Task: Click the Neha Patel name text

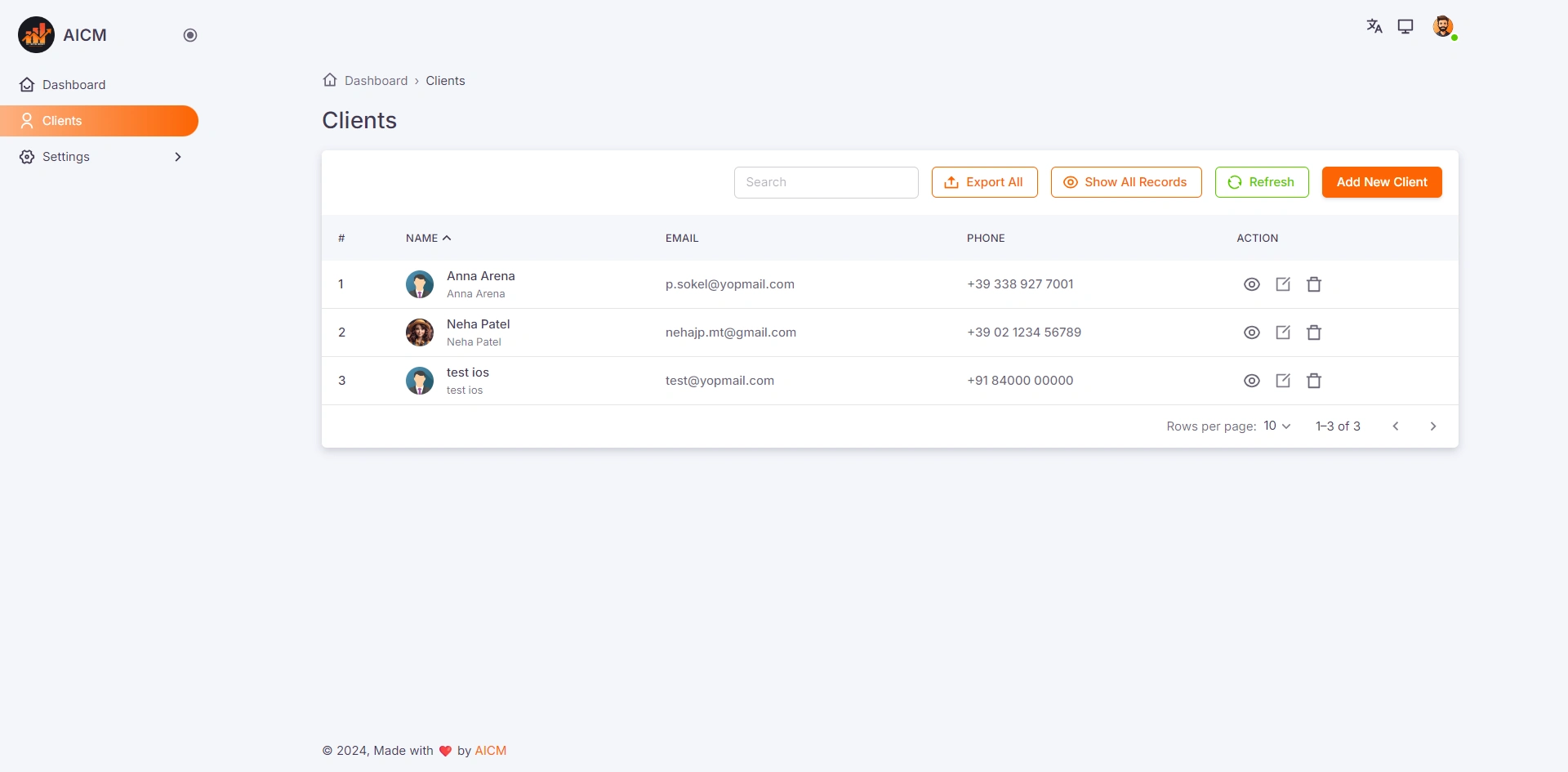Action: pos(478,324)
